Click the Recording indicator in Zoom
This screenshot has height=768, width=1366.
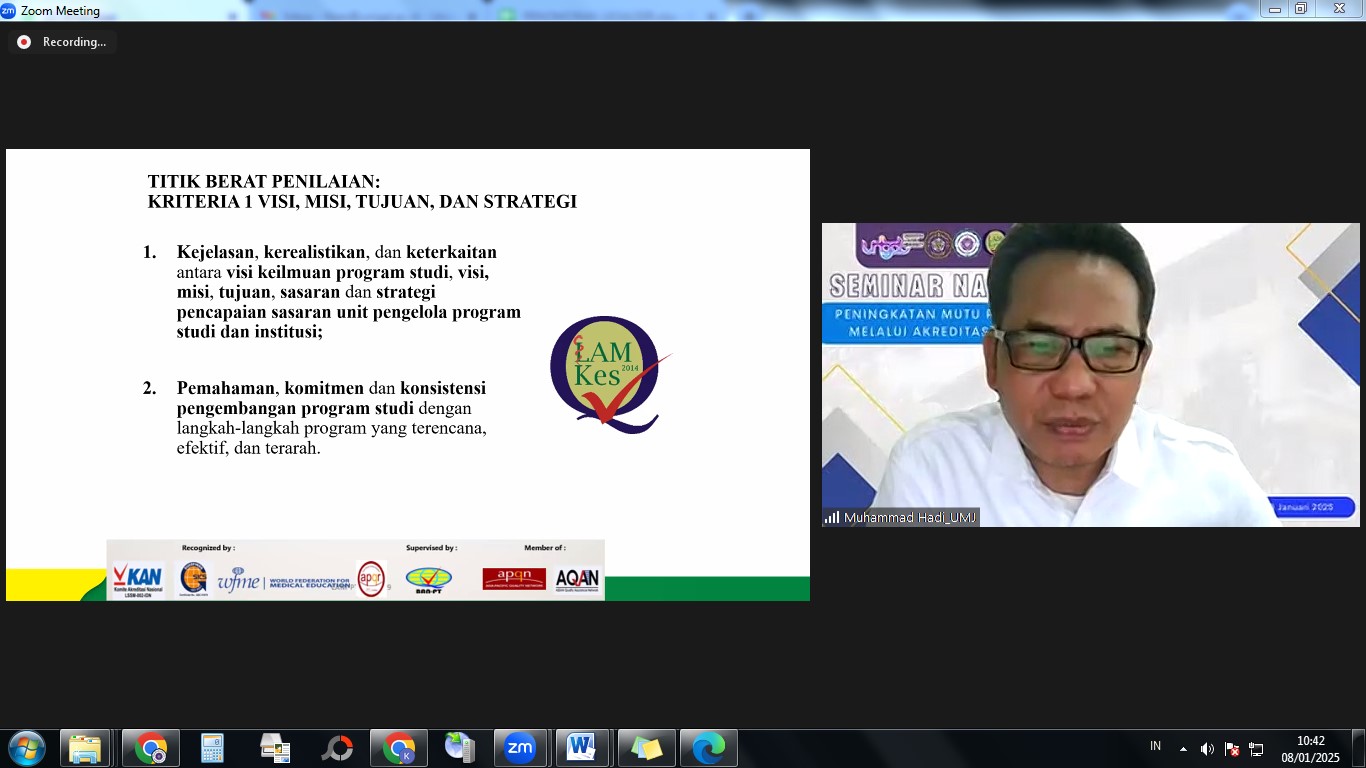(x=62, y=42)
